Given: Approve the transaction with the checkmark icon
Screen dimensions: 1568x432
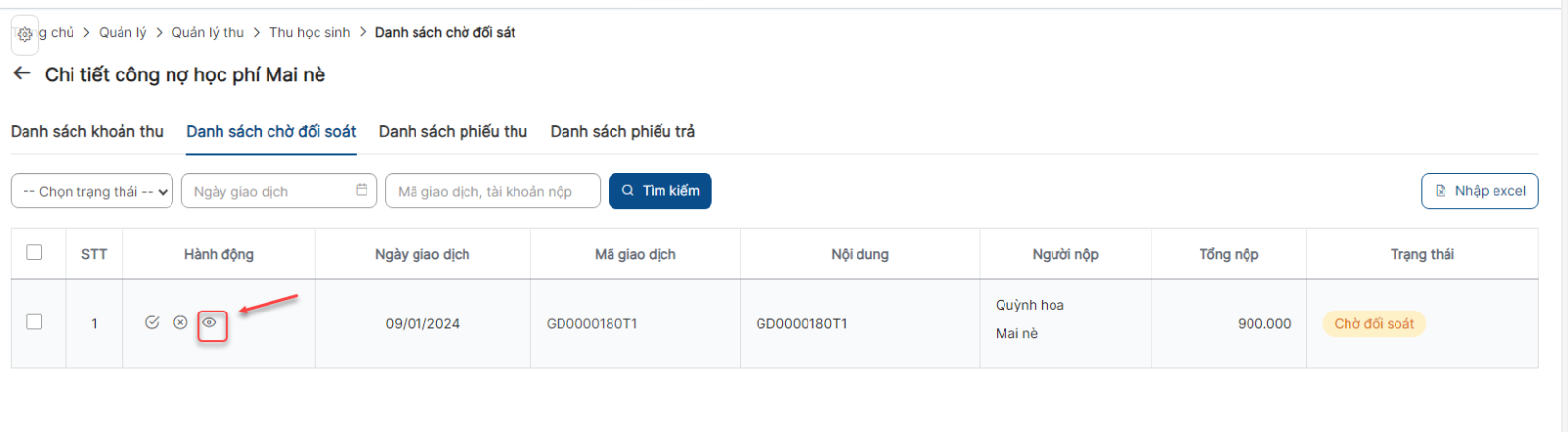Looking at the screenshot, I should click(x=152, y=322).
